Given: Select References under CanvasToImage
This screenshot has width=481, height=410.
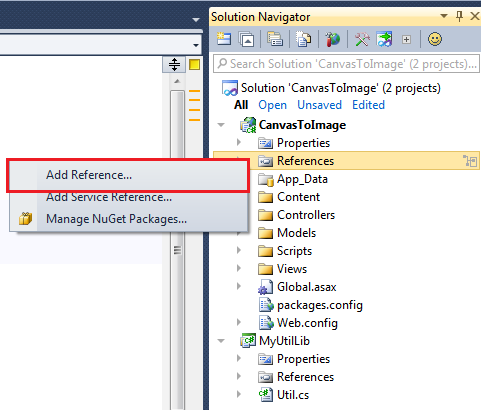Looking at the screenshot, I should 305,161.
